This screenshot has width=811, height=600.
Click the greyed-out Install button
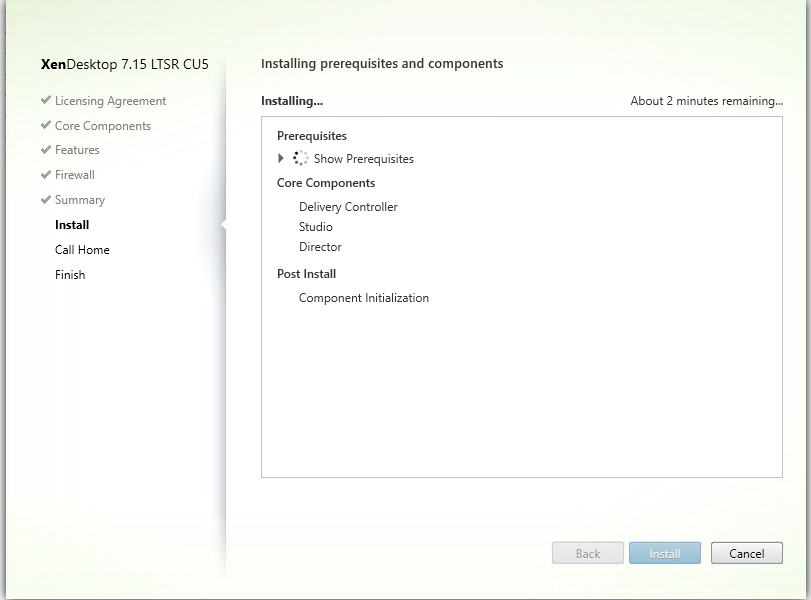click(665, 553)
